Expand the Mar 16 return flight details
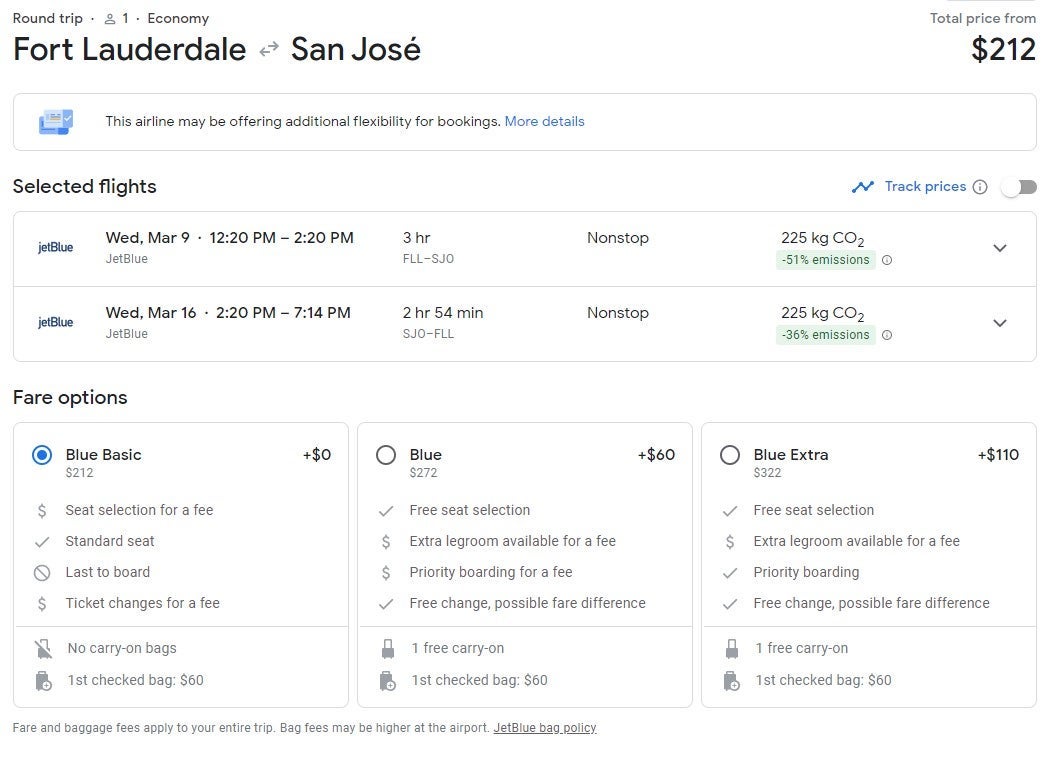 point(999,323)
